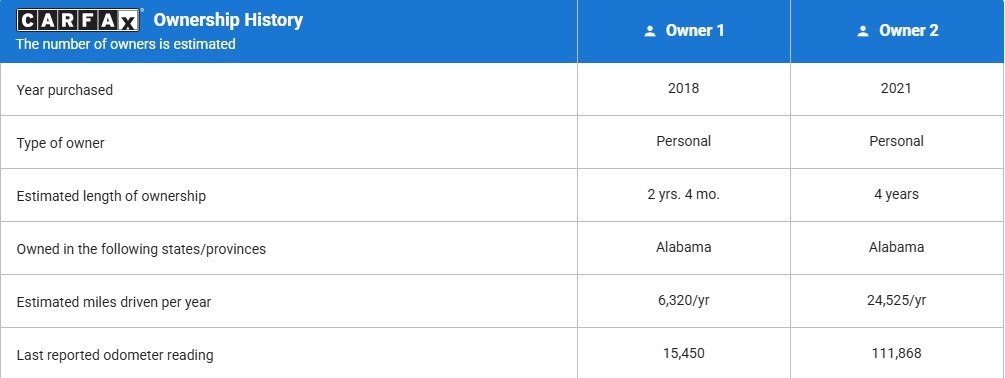Screen dimensions: 1005x378
Task: Click Estimated length of ownership label
Action: pyautogui.click(x=112, y=196)
